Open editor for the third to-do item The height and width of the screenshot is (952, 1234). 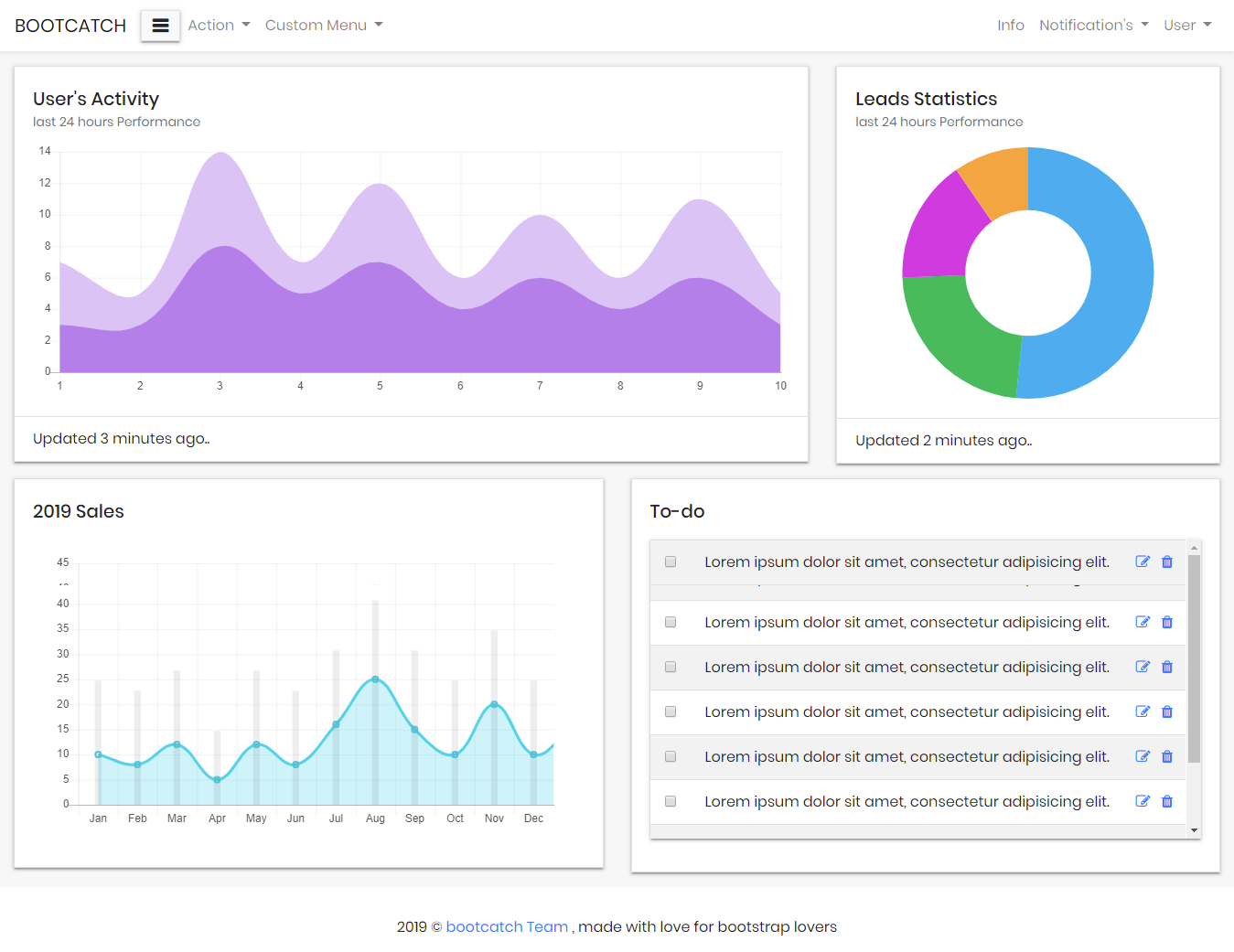[x=1143, y=667]
